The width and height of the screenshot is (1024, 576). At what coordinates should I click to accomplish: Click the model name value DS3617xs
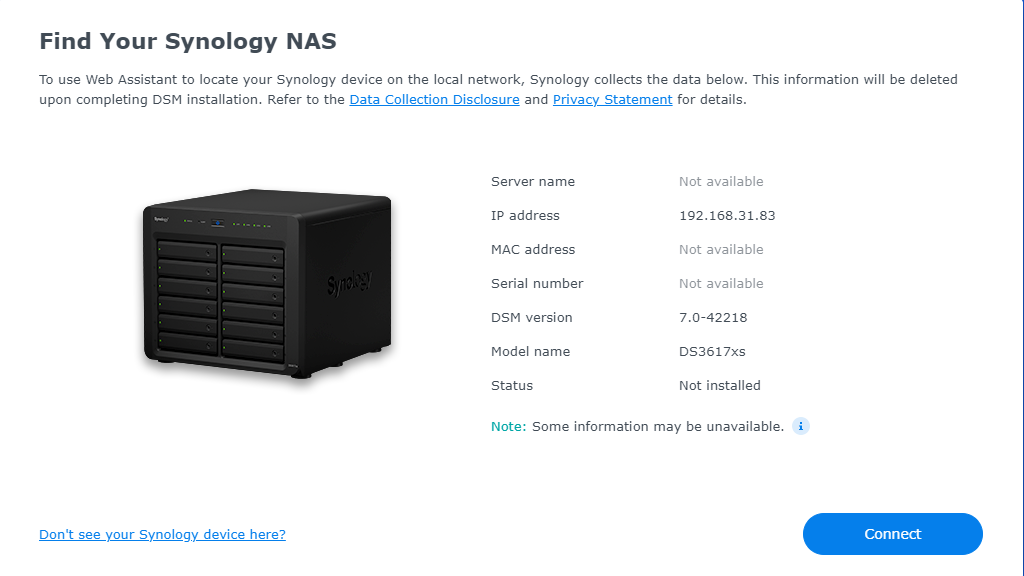click(712, 352)
